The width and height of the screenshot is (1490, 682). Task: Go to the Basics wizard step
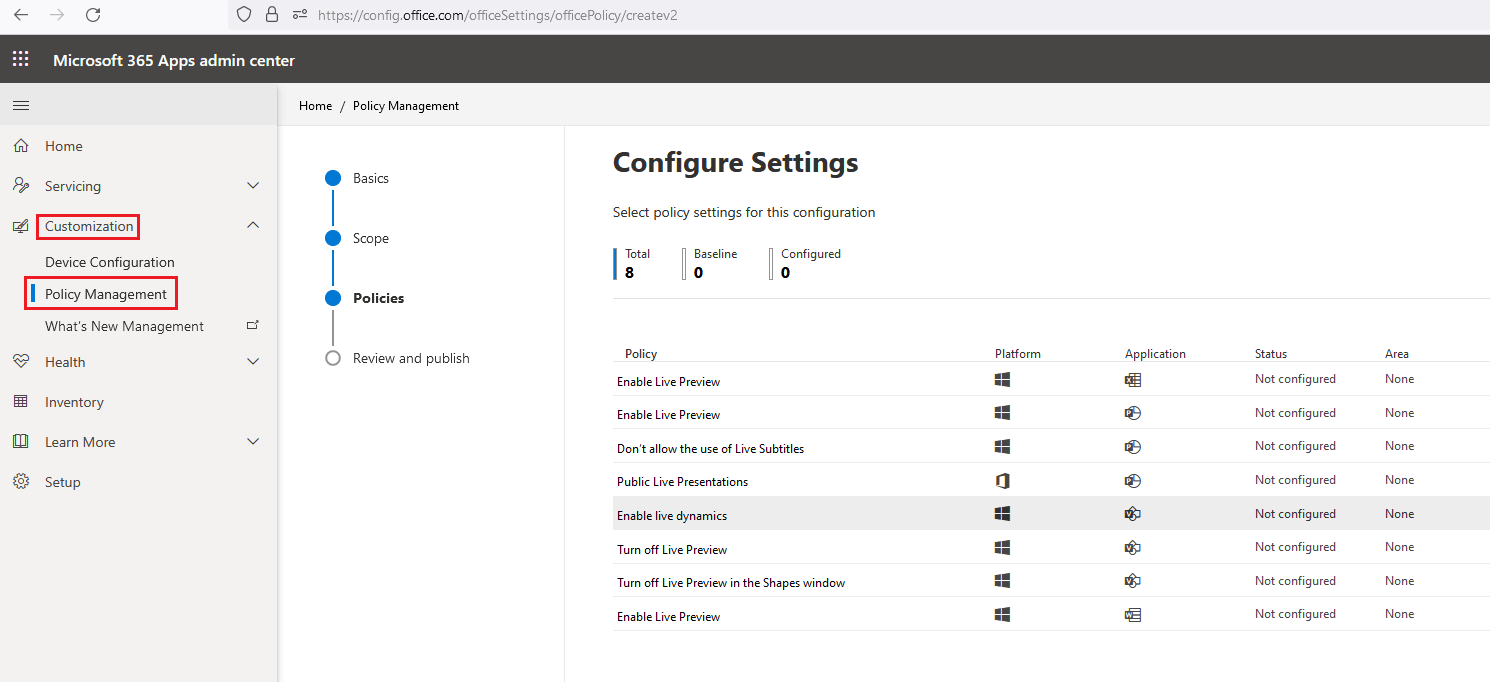click(x=371, y=178)
